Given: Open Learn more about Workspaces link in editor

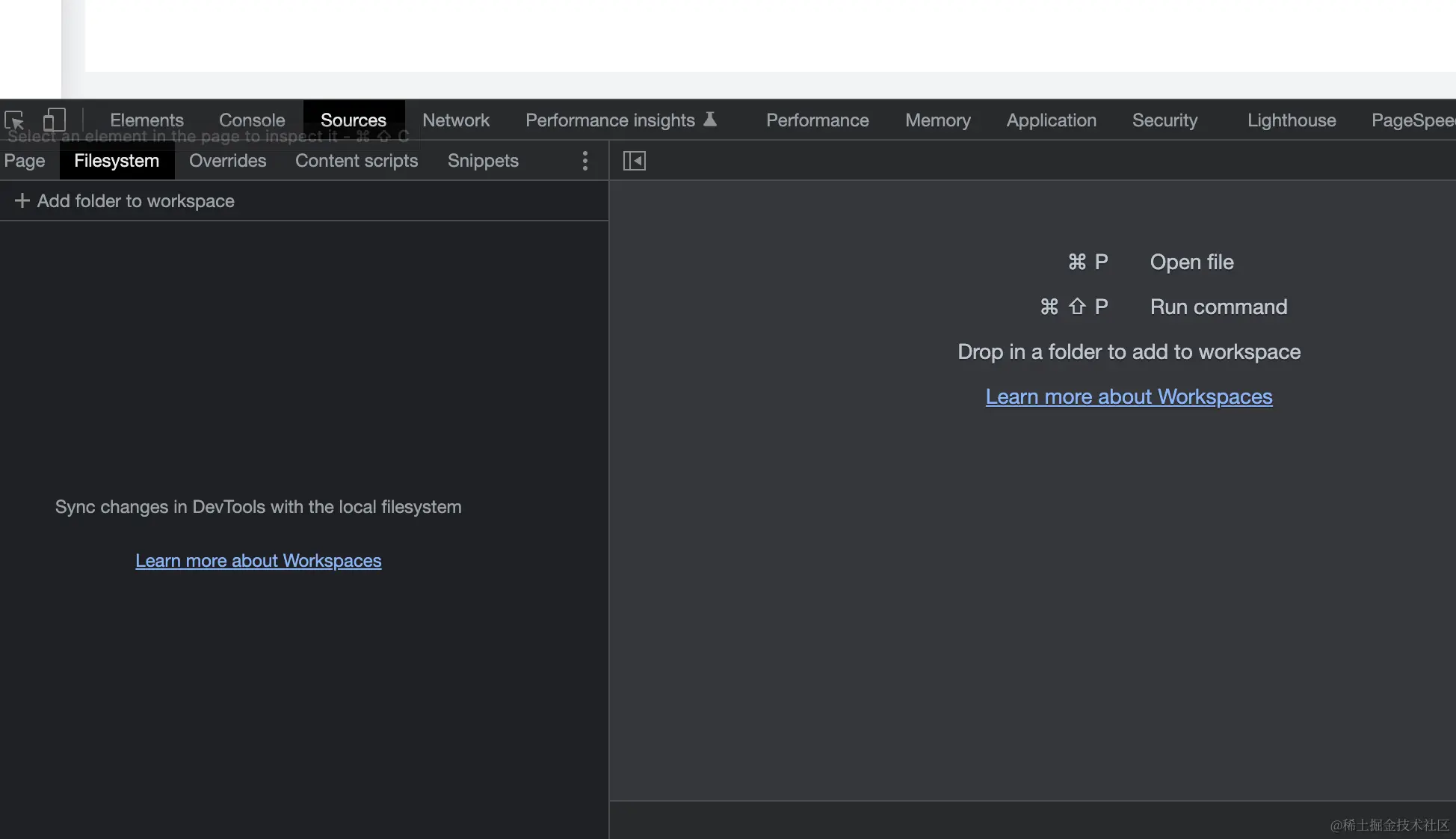Looking at the screenshot, I should [x=1129, y=396].
